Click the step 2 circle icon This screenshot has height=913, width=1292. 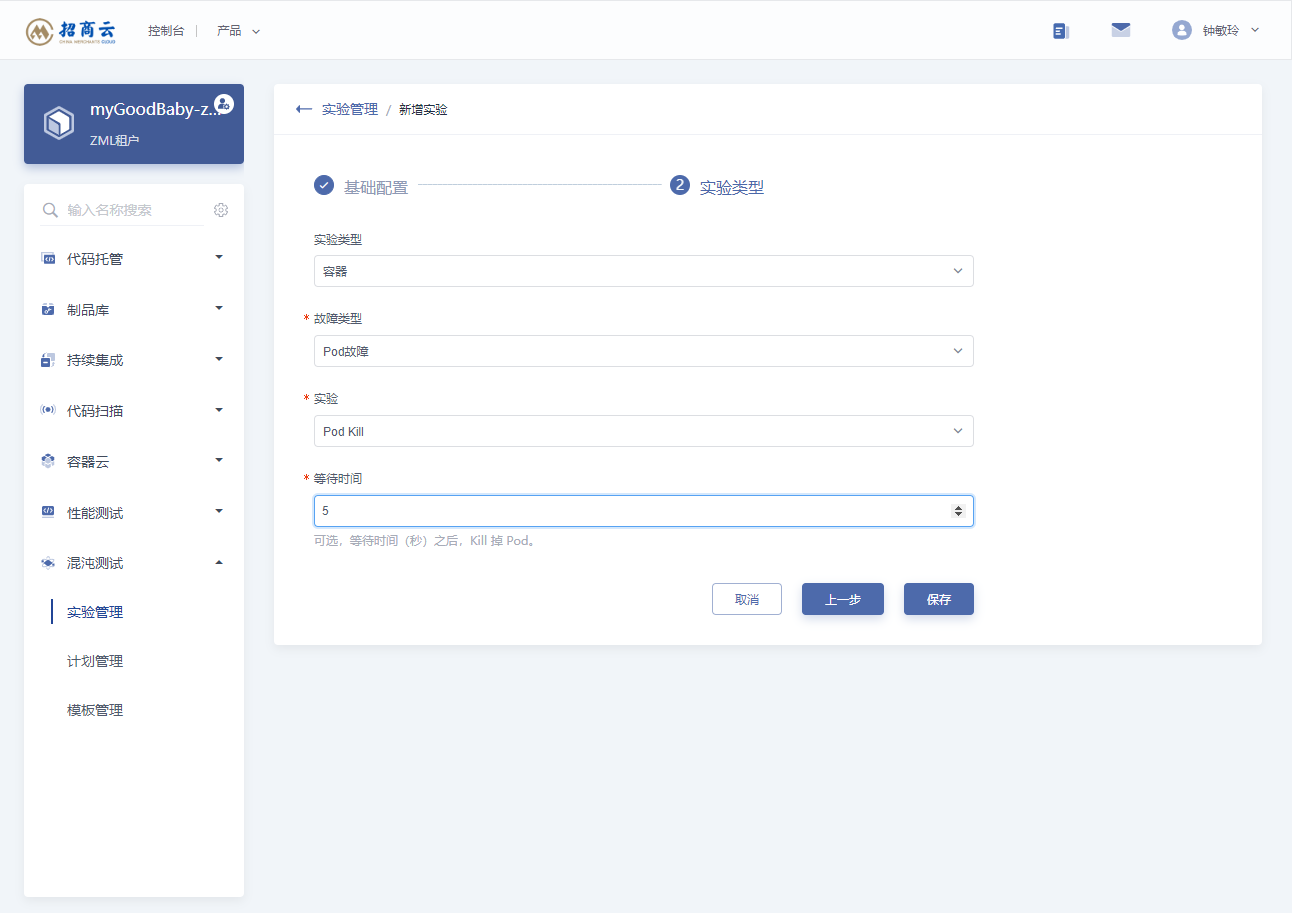(x=680, y=185)
